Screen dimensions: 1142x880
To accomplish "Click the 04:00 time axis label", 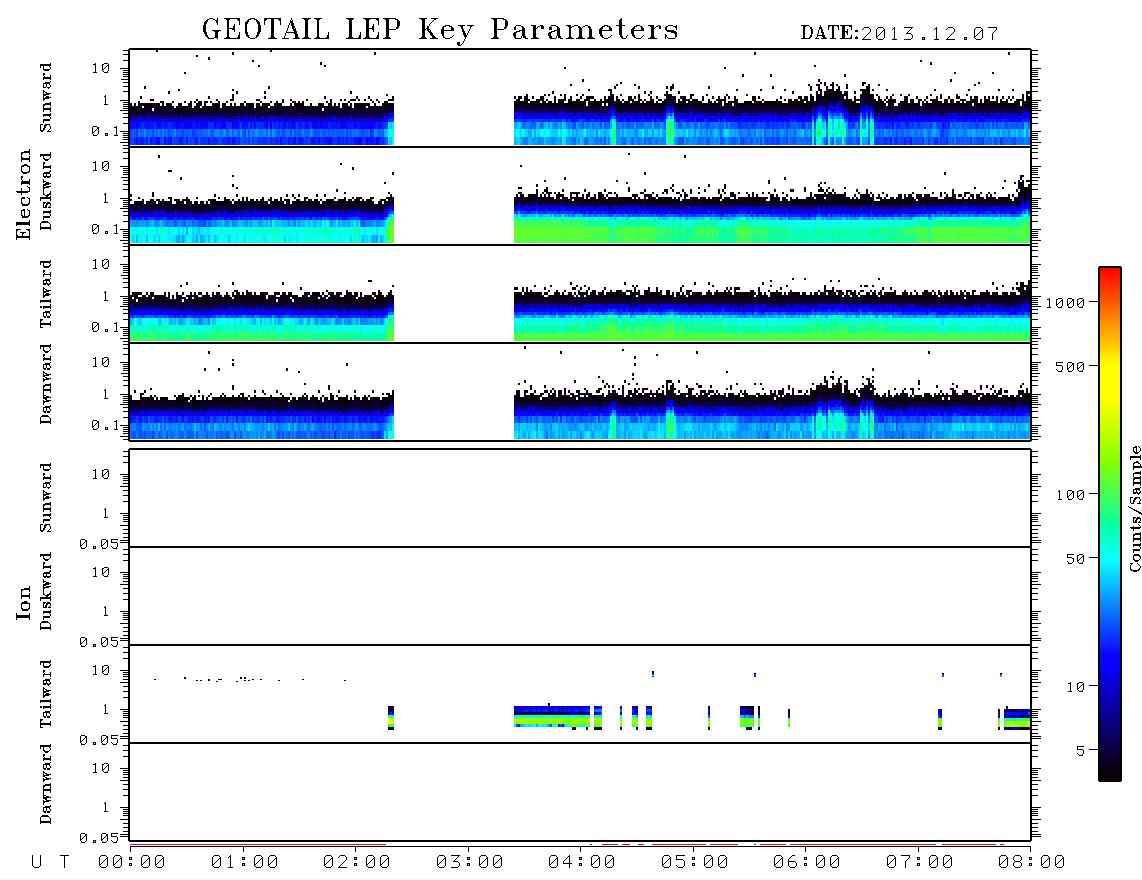I will pyautogui.click(x=582, y=863).
